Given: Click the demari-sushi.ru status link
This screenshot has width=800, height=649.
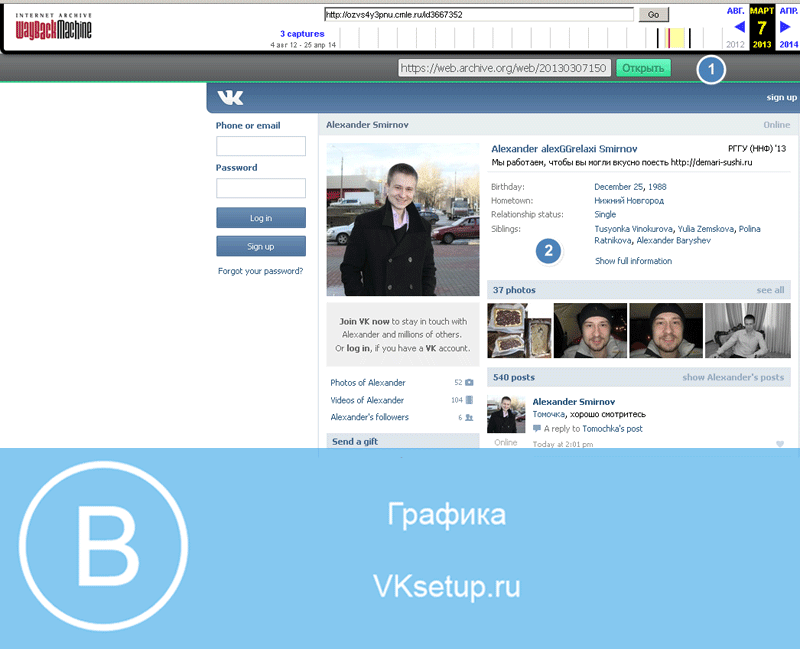Looking at the screenshot, I should [x=711, y=162].
